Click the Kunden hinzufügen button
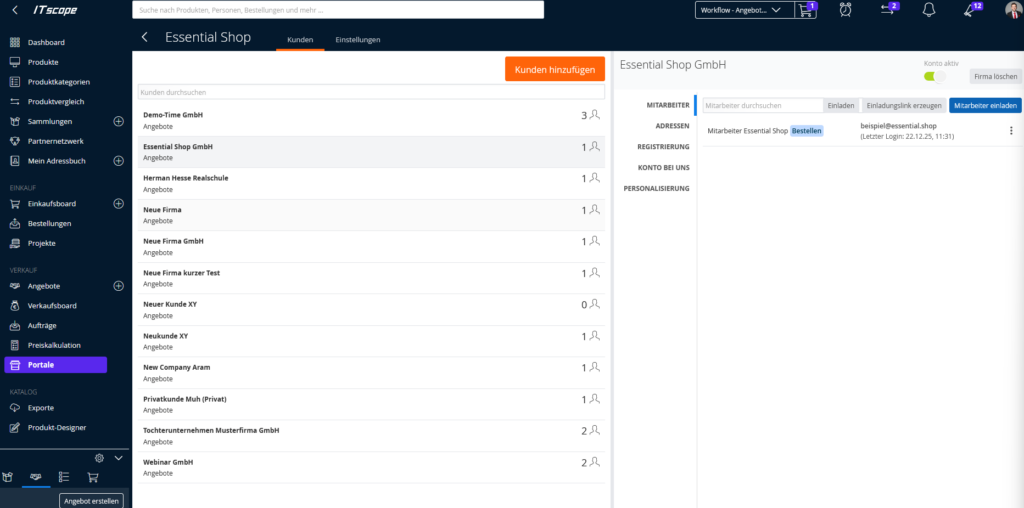The width and height of the screenshot is (1024, 508). click(x=554, y=69)
